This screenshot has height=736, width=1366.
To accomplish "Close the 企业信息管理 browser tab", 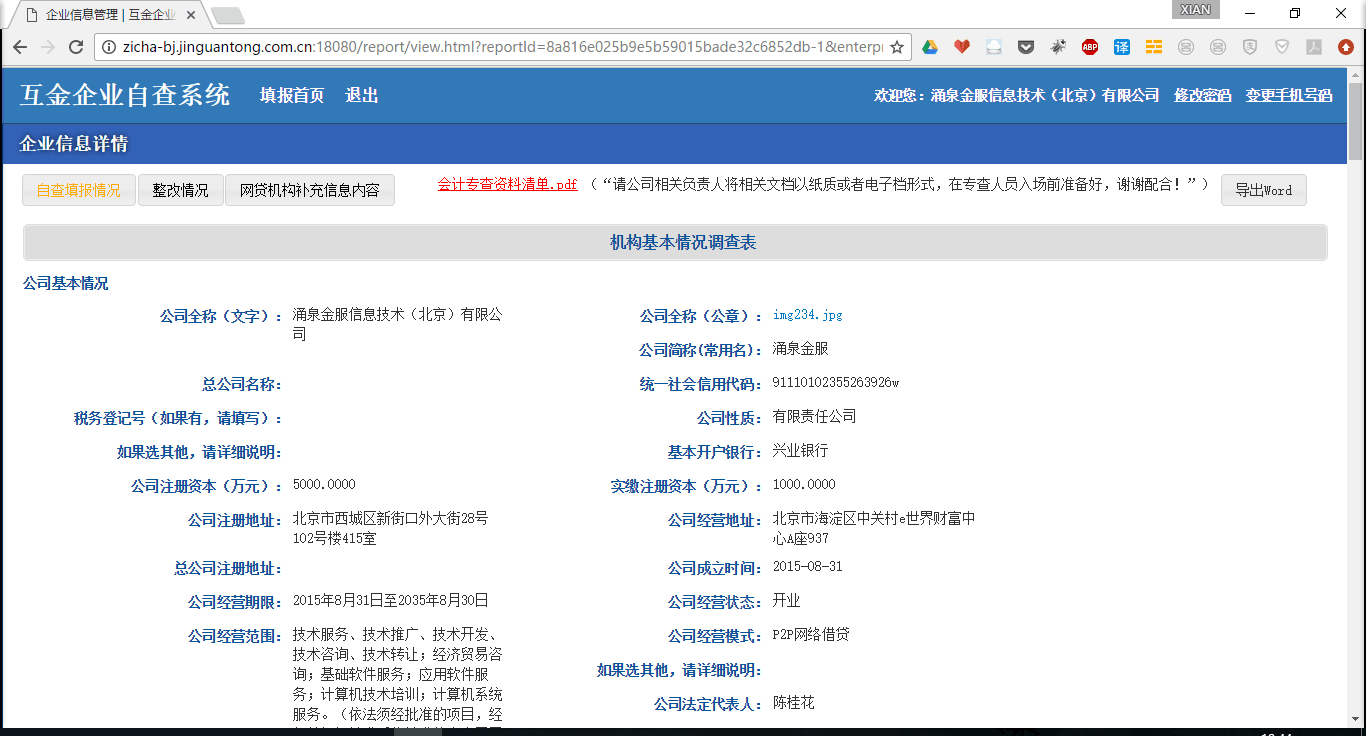I will 191,15.
